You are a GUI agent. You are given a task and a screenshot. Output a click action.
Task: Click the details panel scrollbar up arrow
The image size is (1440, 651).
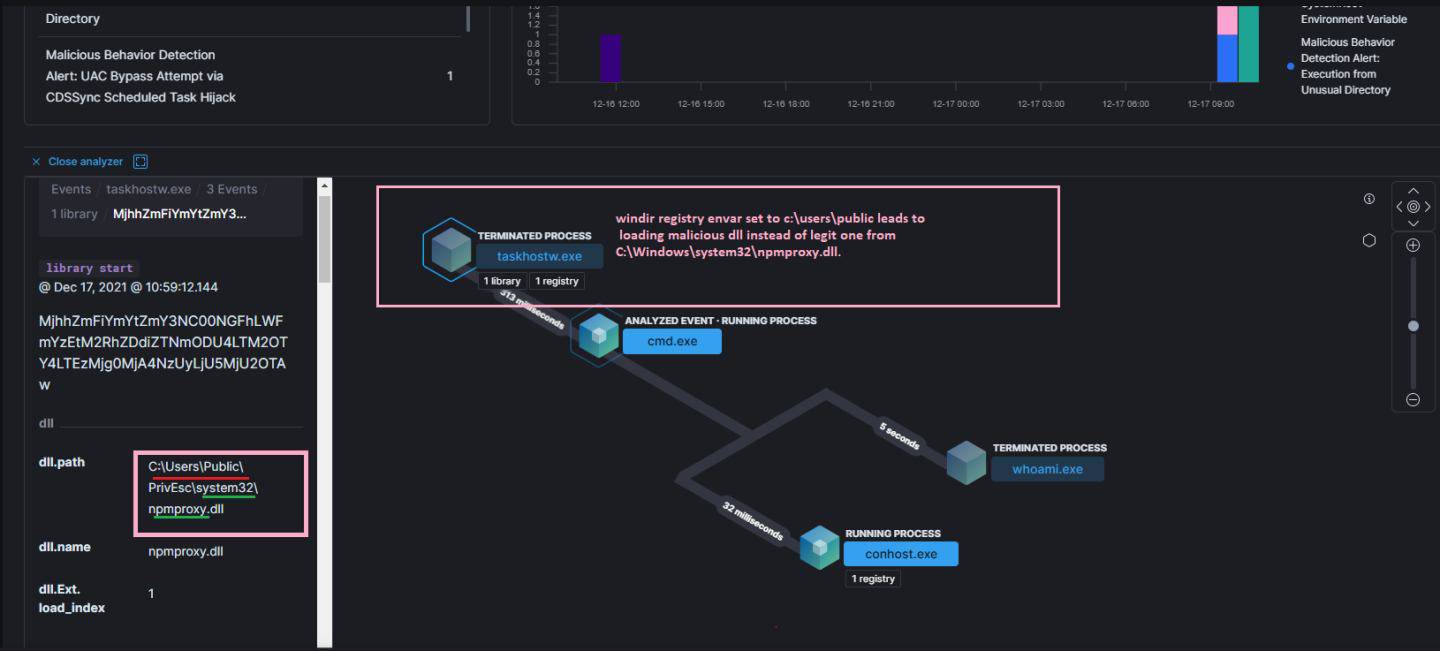324,186
